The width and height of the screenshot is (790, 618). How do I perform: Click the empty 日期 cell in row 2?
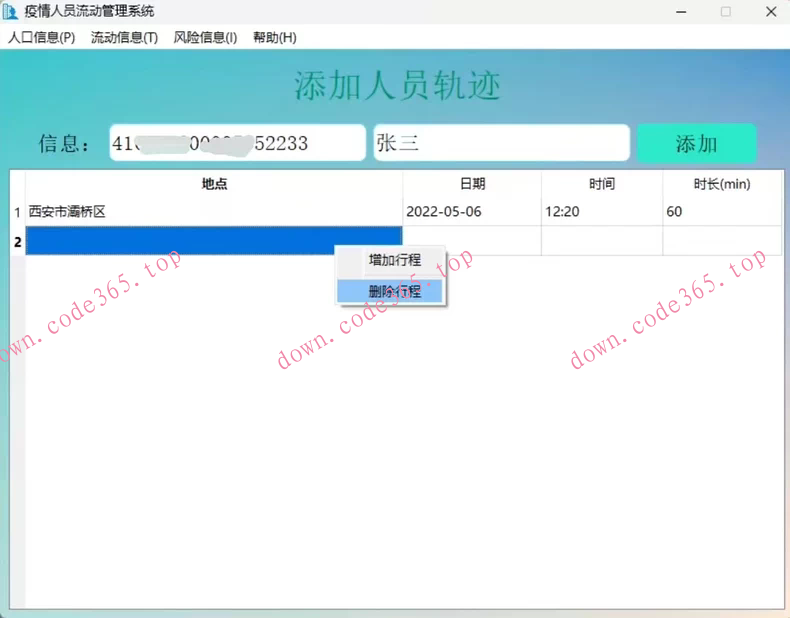[472, 241]
